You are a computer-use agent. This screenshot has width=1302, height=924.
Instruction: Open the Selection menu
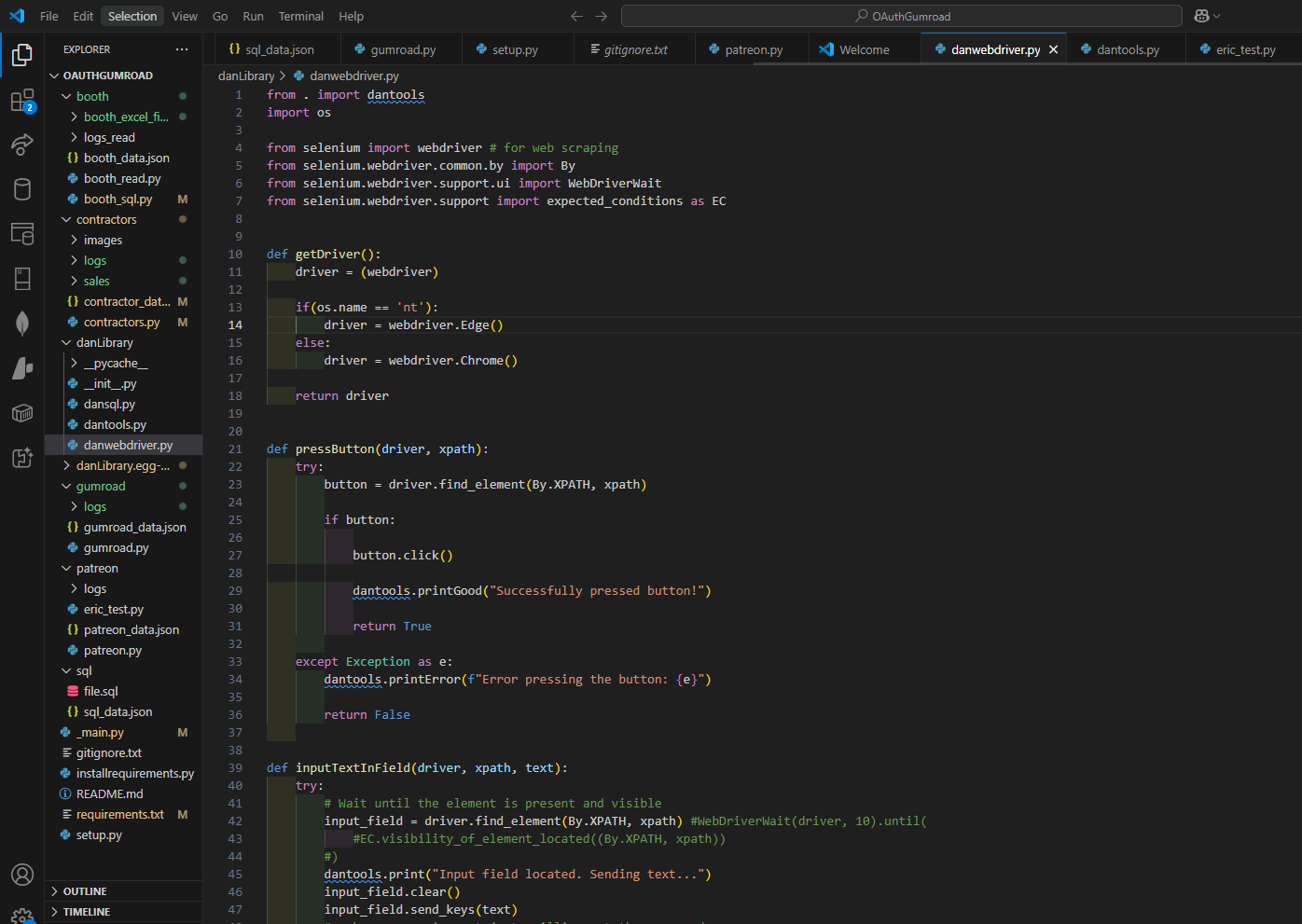132,16
